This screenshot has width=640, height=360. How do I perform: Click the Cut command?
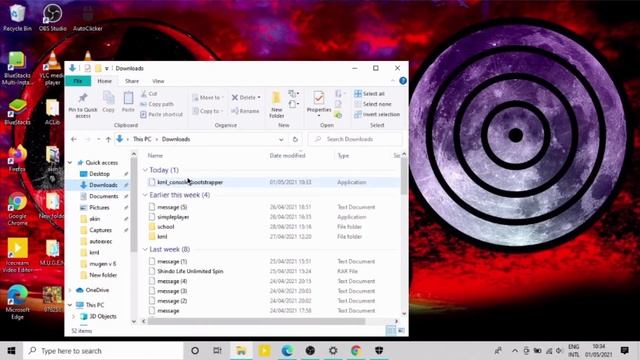tap(149, 94)
